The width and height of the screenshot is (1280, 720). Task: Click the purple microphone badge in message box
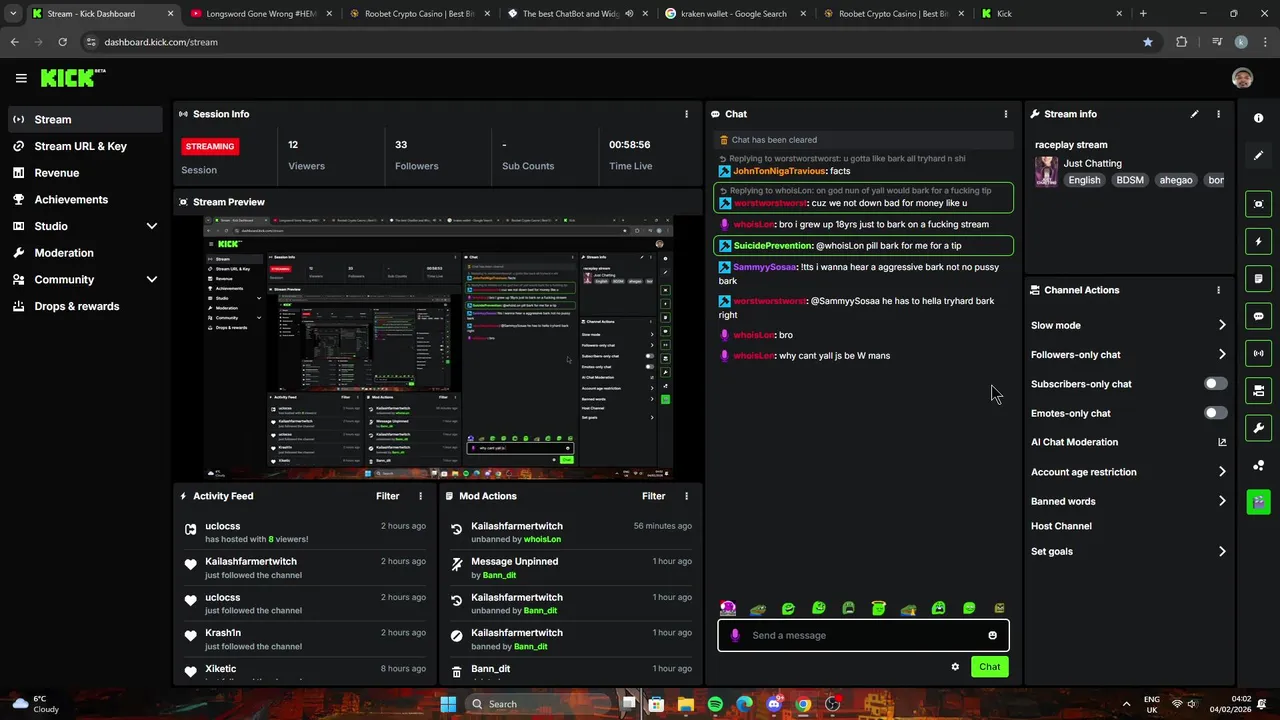coord(735,635)
